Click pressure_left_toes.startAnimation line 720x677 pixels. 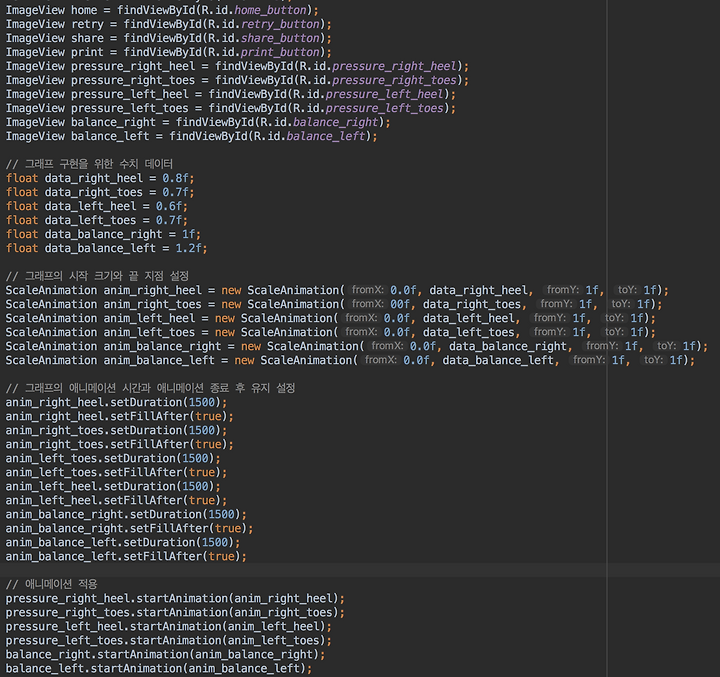pos(169,640)
